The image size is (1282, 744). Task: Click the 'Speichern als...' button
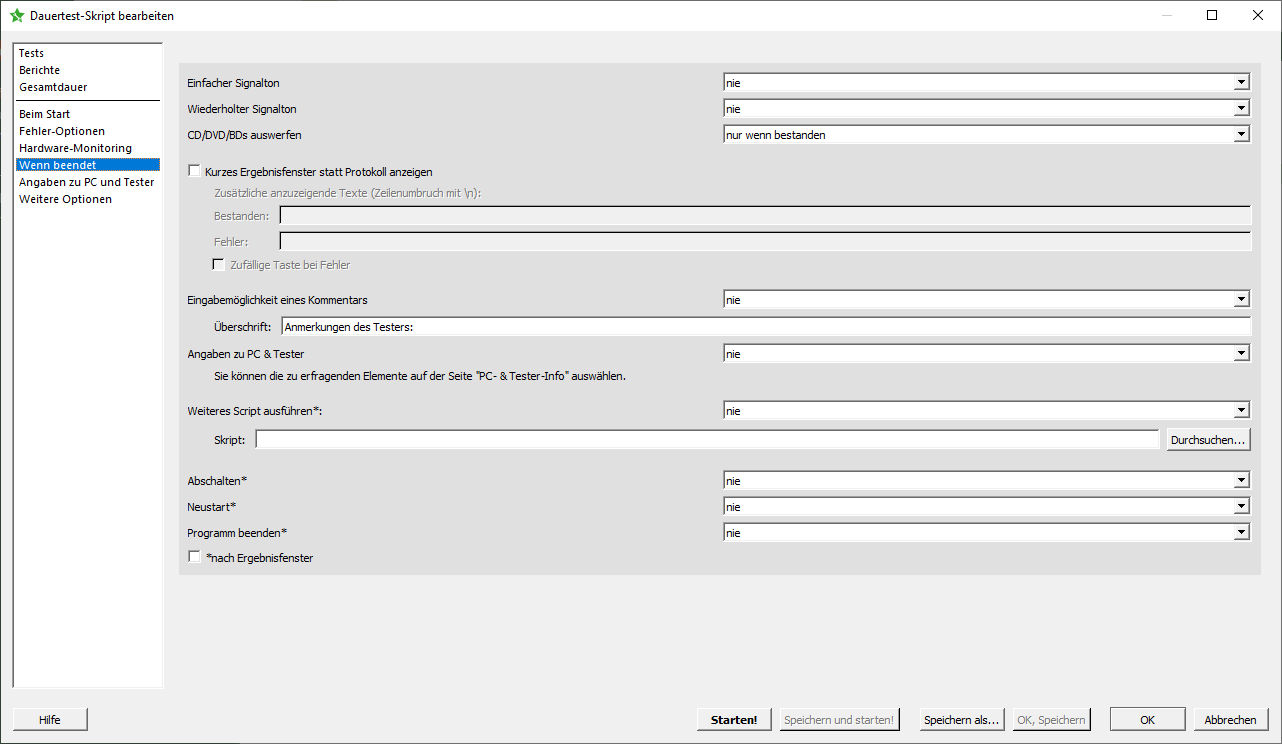tap(961, 720)
